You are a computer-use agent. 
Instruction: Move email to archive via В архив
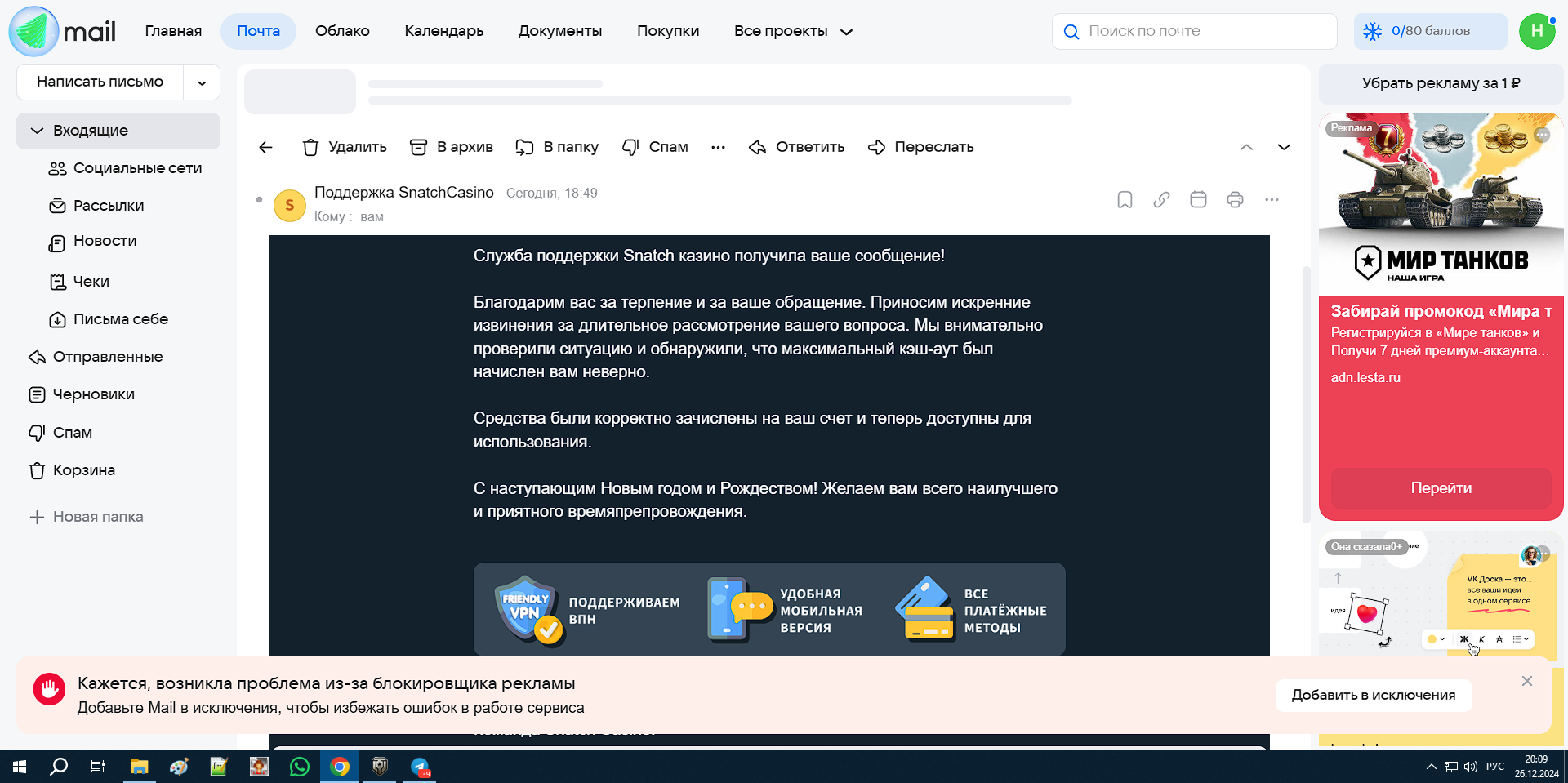tap(452, 147)
